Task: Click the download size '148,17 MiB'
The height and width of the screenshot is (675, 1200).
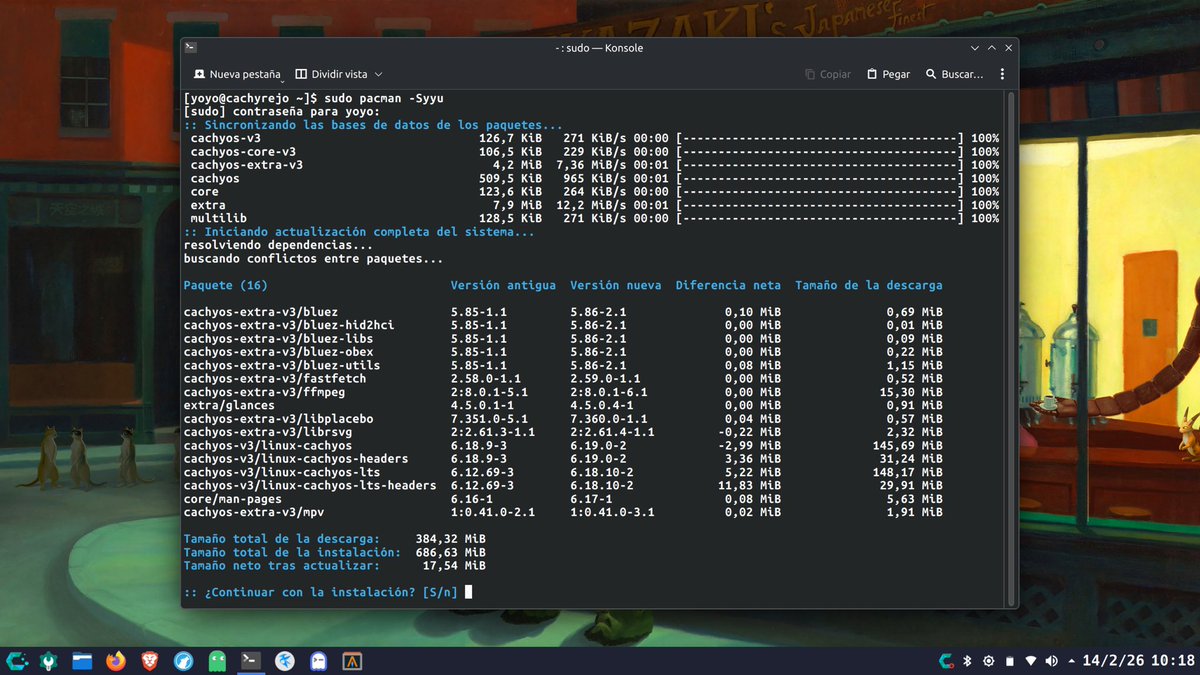Action: tap(907, 472)
